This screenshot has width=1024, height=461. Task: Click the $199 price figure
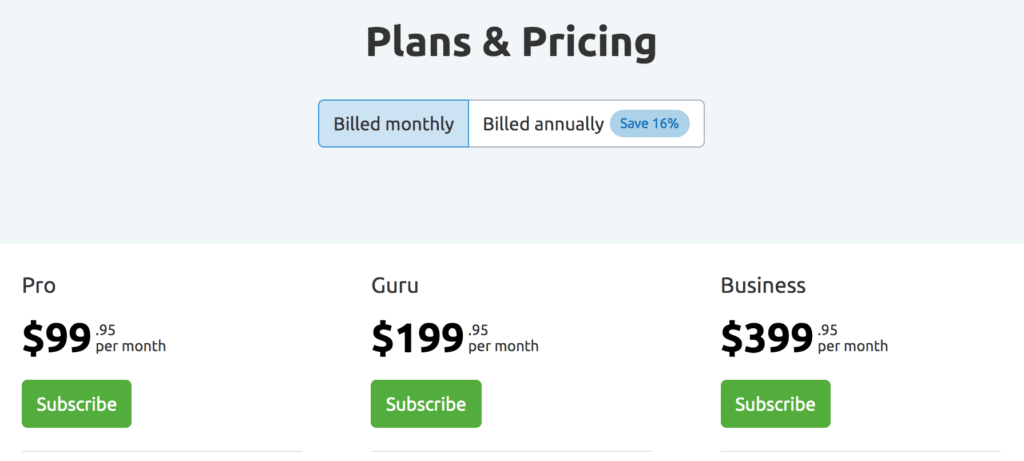(x=417, y=339)
